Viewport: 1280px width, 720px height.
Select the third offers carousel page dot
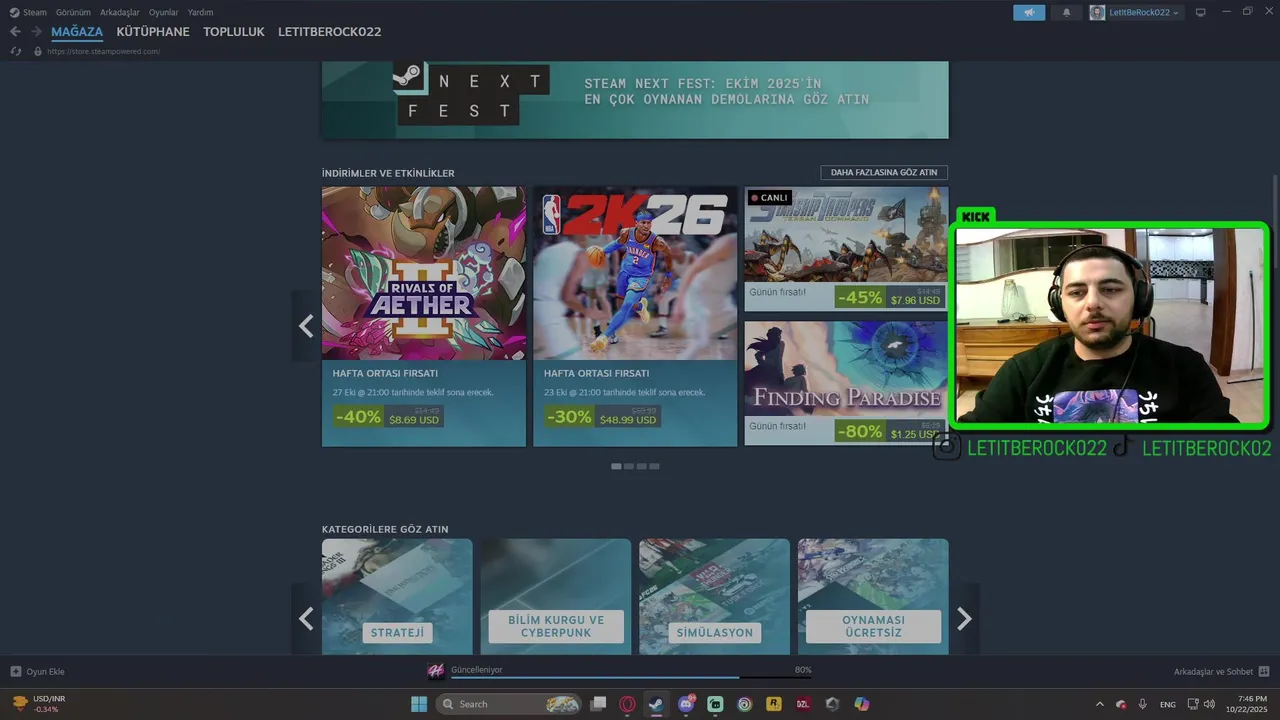click(x=642, y=466)
